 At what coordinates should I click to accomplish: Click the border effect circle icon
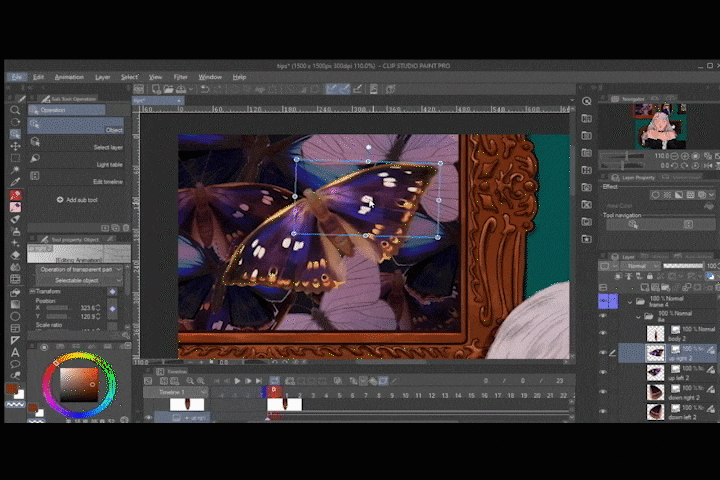[x=655, y=195]
